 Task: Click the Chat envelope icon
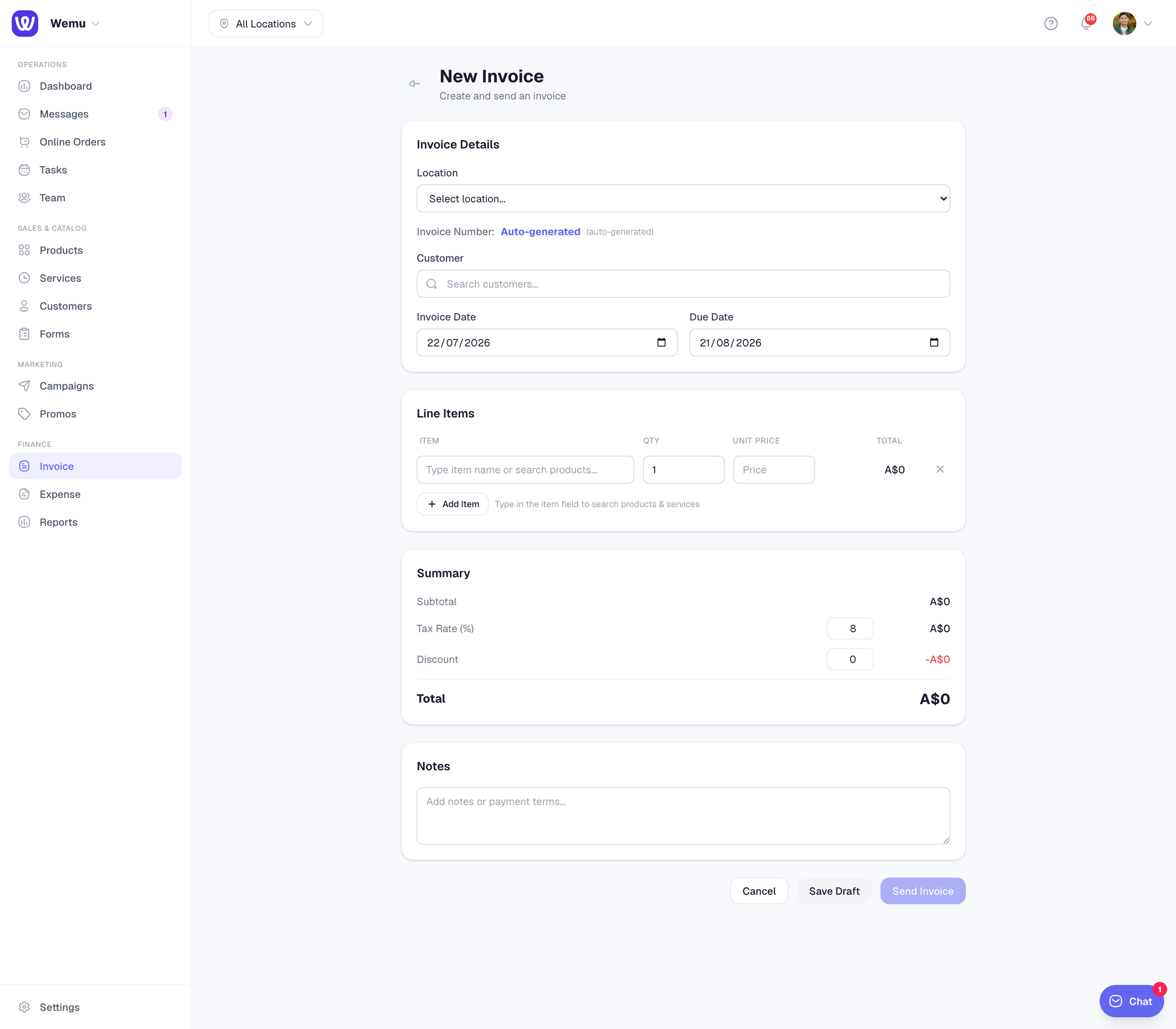pyautogui.click(x=1116, y=1001)
